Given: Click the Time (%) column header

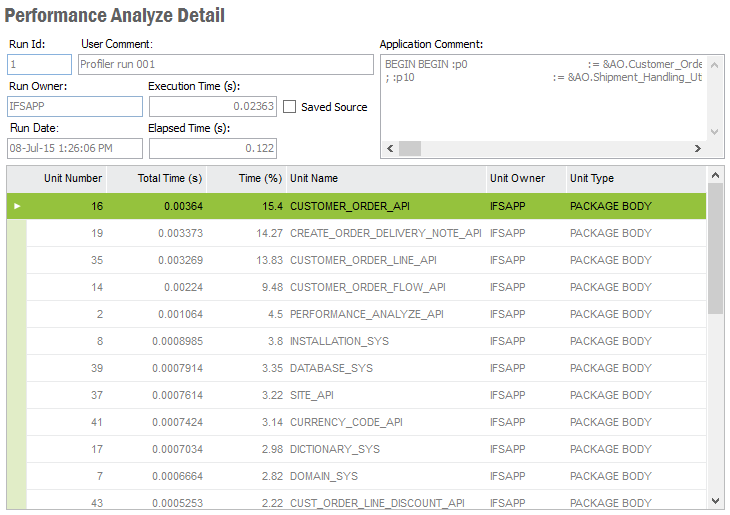Looking at the screenshot, I should coord(260,178).
